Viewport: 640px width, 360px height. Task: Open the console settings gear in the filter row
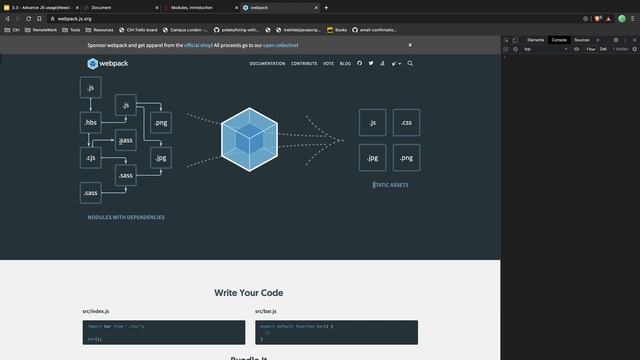point(635,49)
